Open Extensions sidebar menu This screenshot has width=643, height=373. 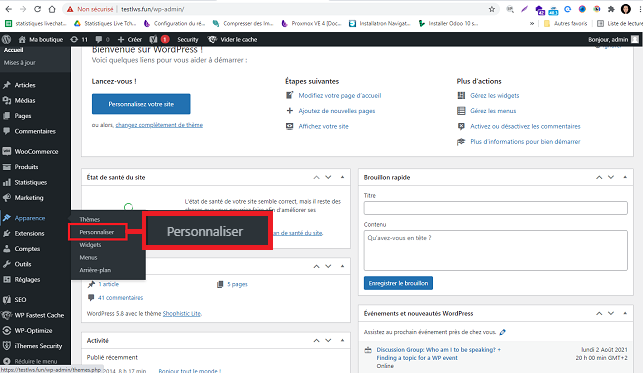coord(29,233)
